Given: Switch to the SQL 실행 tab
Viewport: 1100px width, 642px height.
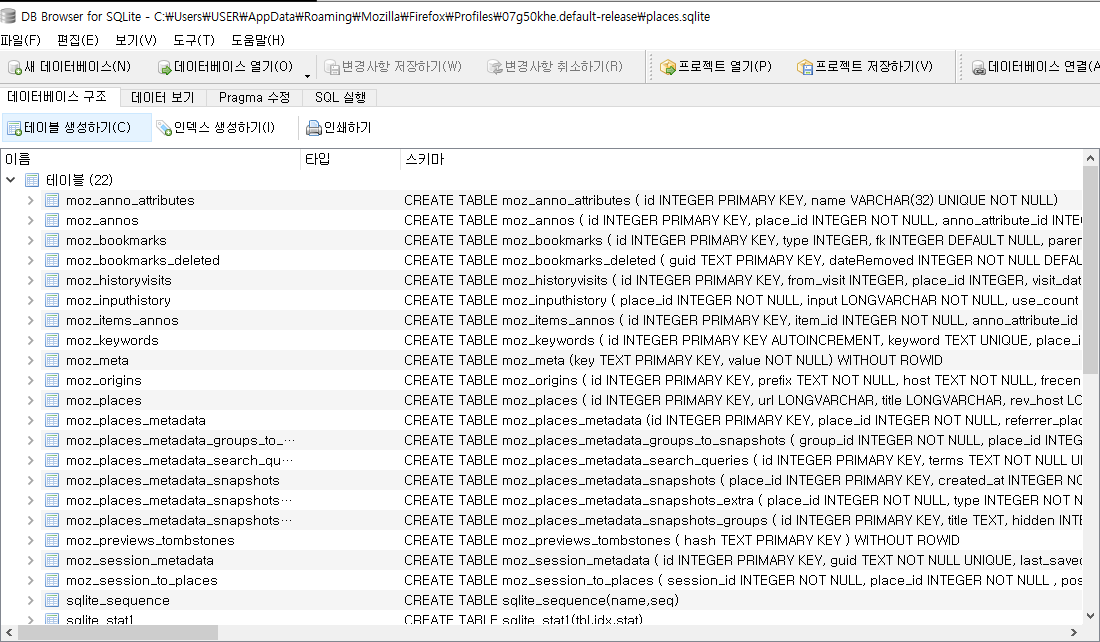Looking at the screenshot, I should click(340, 98).
